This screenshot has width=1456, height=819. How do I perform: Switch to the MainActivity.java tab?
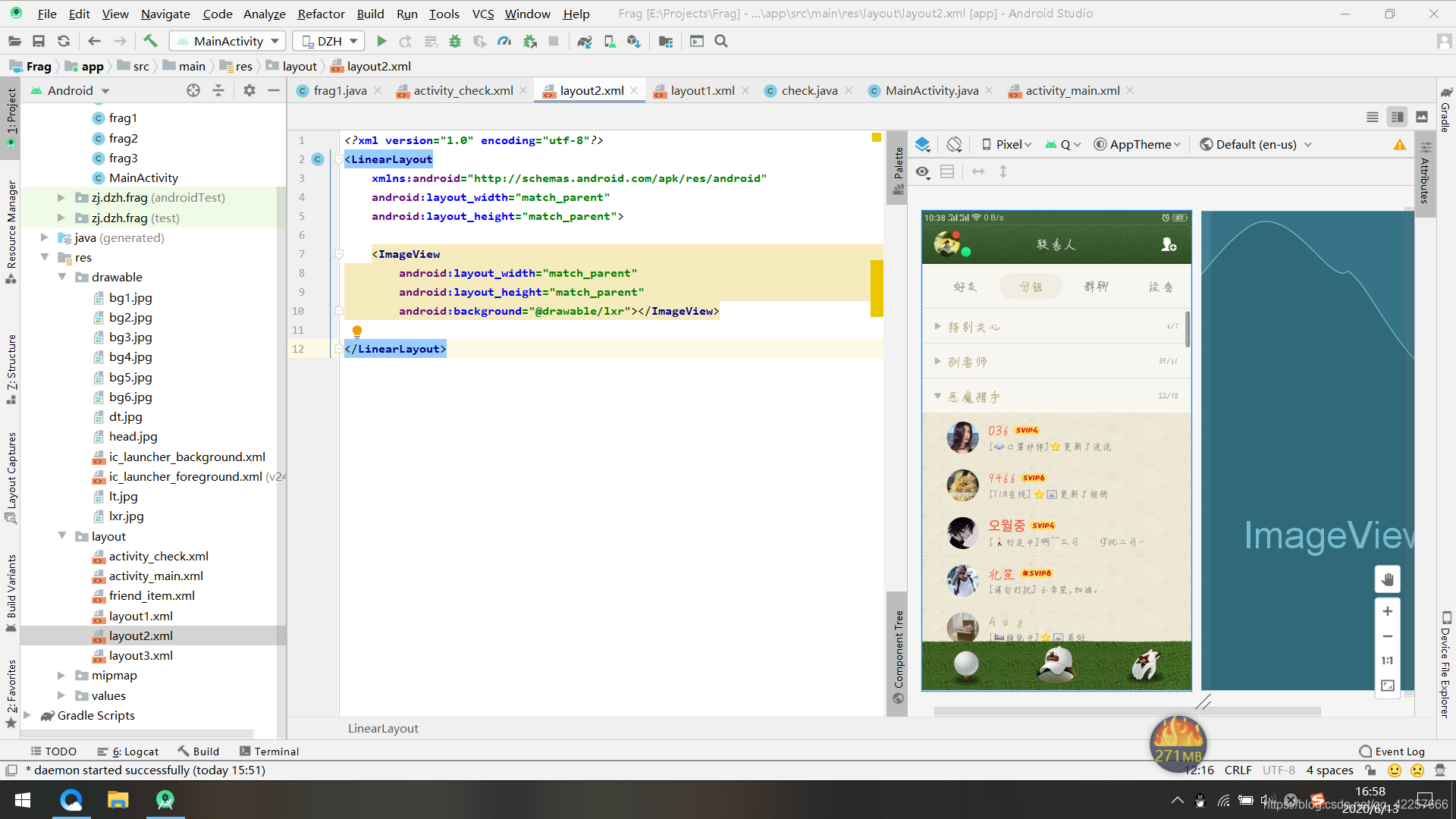coord(931,90)
